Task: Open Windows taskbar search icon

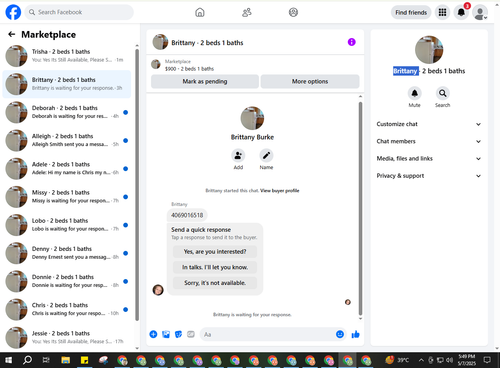Action: coord(28,360)
